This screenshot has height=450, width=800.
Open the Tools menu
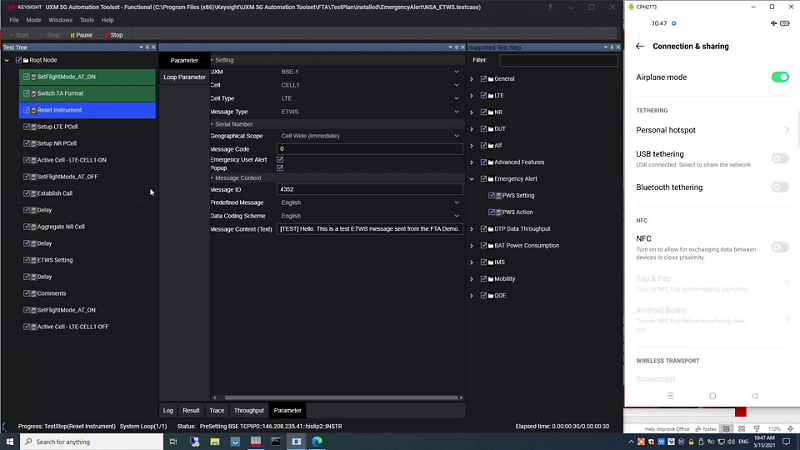pyautogui.click(x=87, y=20)
